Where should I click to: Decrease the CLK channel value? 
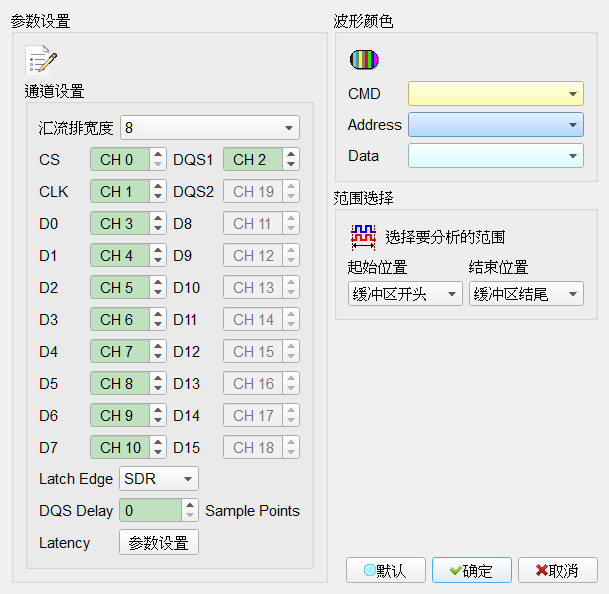coord(158,197)
